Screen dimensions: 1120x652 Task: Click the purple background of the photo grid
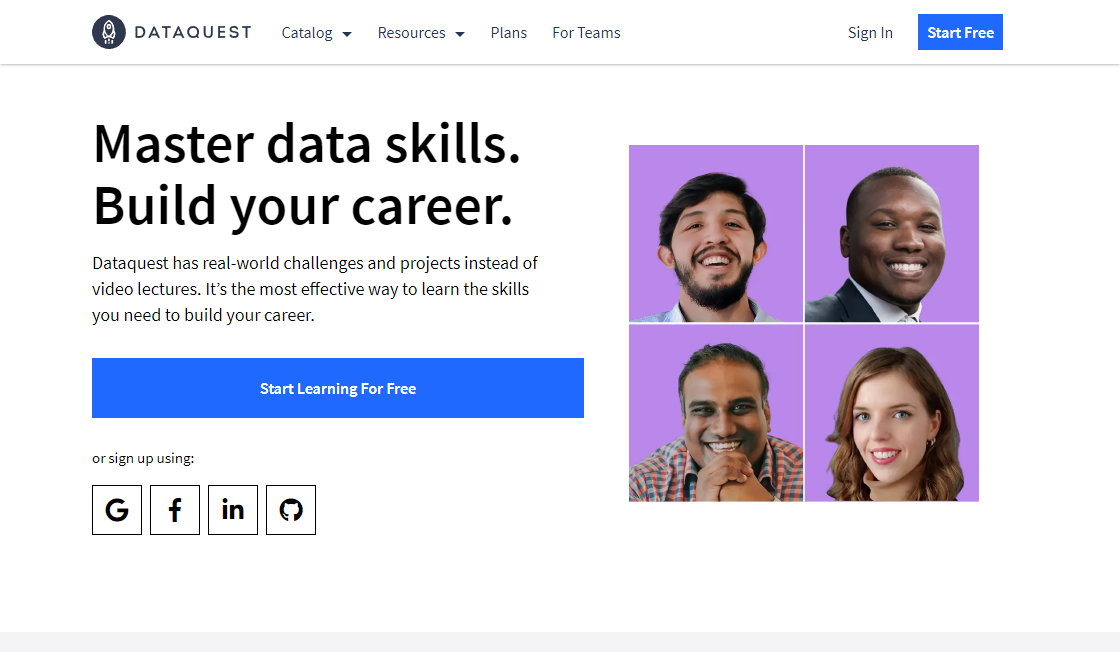click(650, 160)
